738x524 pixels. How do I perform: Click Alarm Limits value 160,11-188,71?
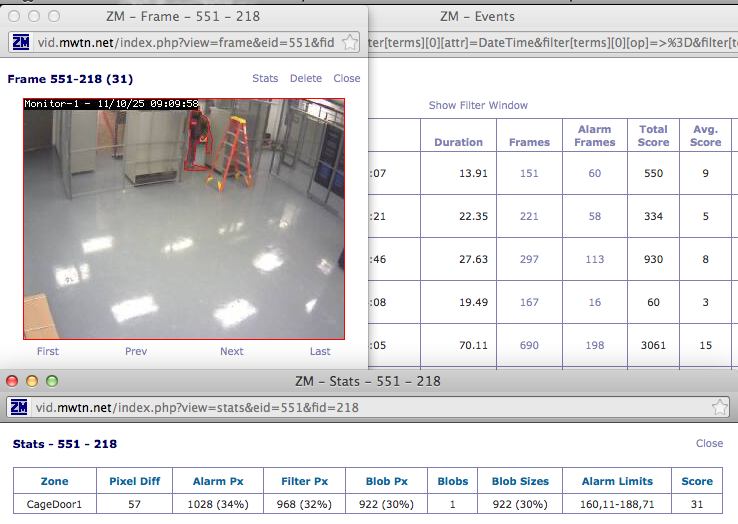pyautogui.click(x=617, y=504)
